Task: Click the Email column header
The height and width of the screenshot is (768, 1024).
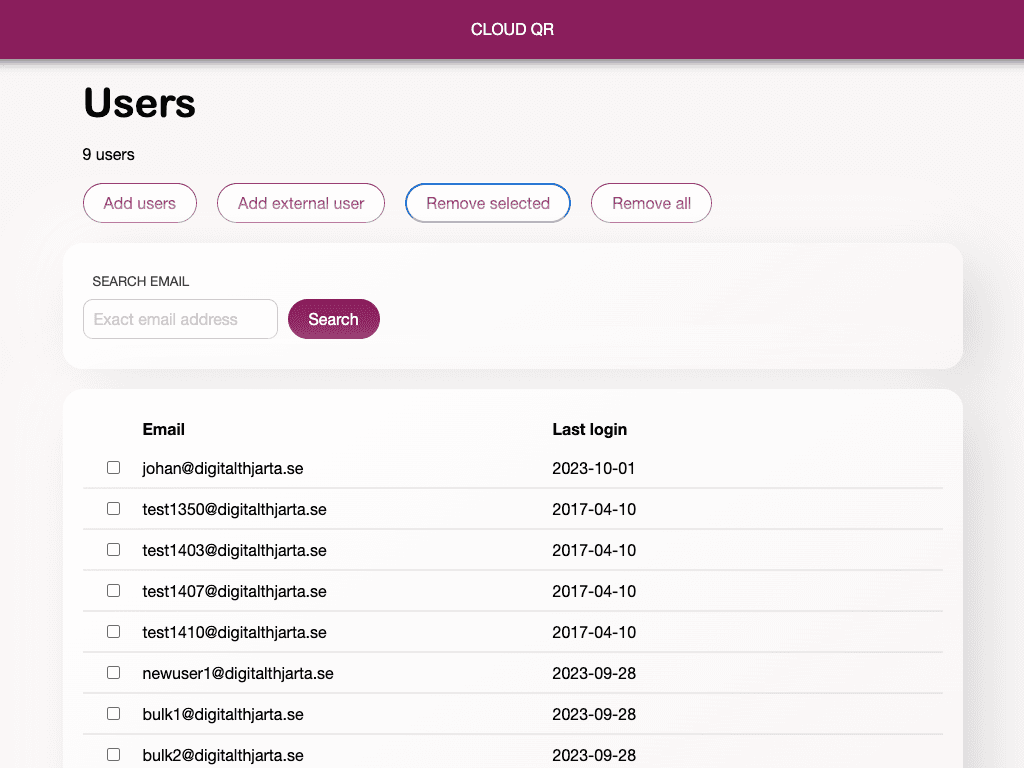Action: tap(163, 429)
